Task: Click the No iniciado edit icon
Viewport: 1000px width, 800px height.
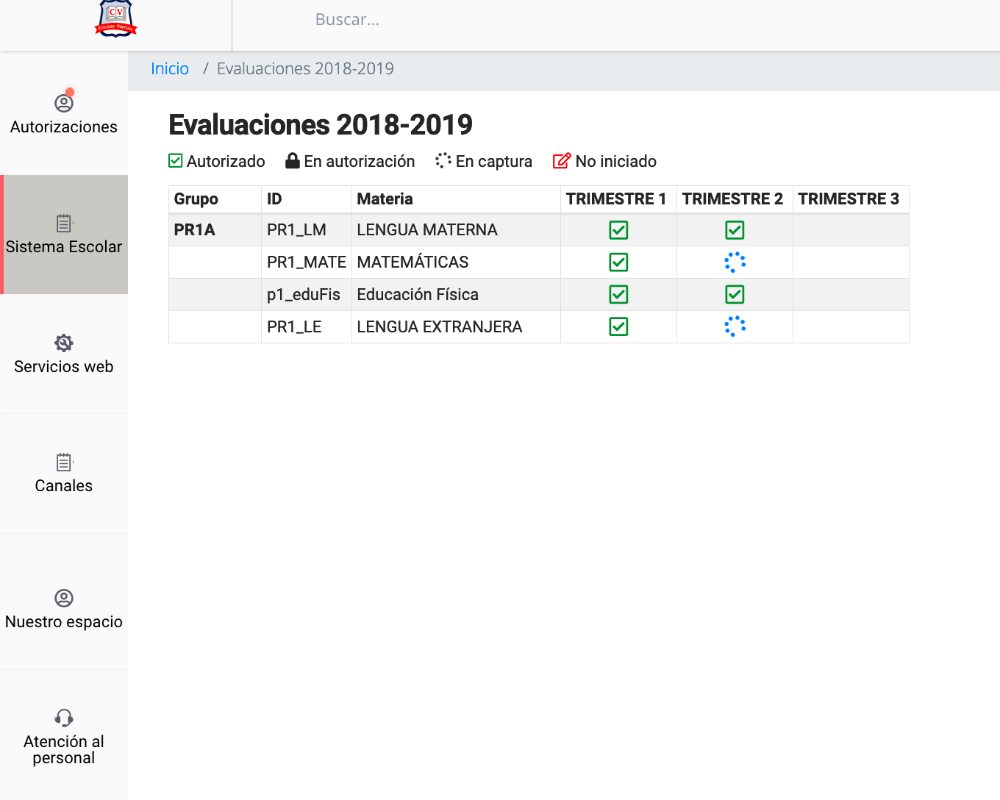Action: [561, 161]
